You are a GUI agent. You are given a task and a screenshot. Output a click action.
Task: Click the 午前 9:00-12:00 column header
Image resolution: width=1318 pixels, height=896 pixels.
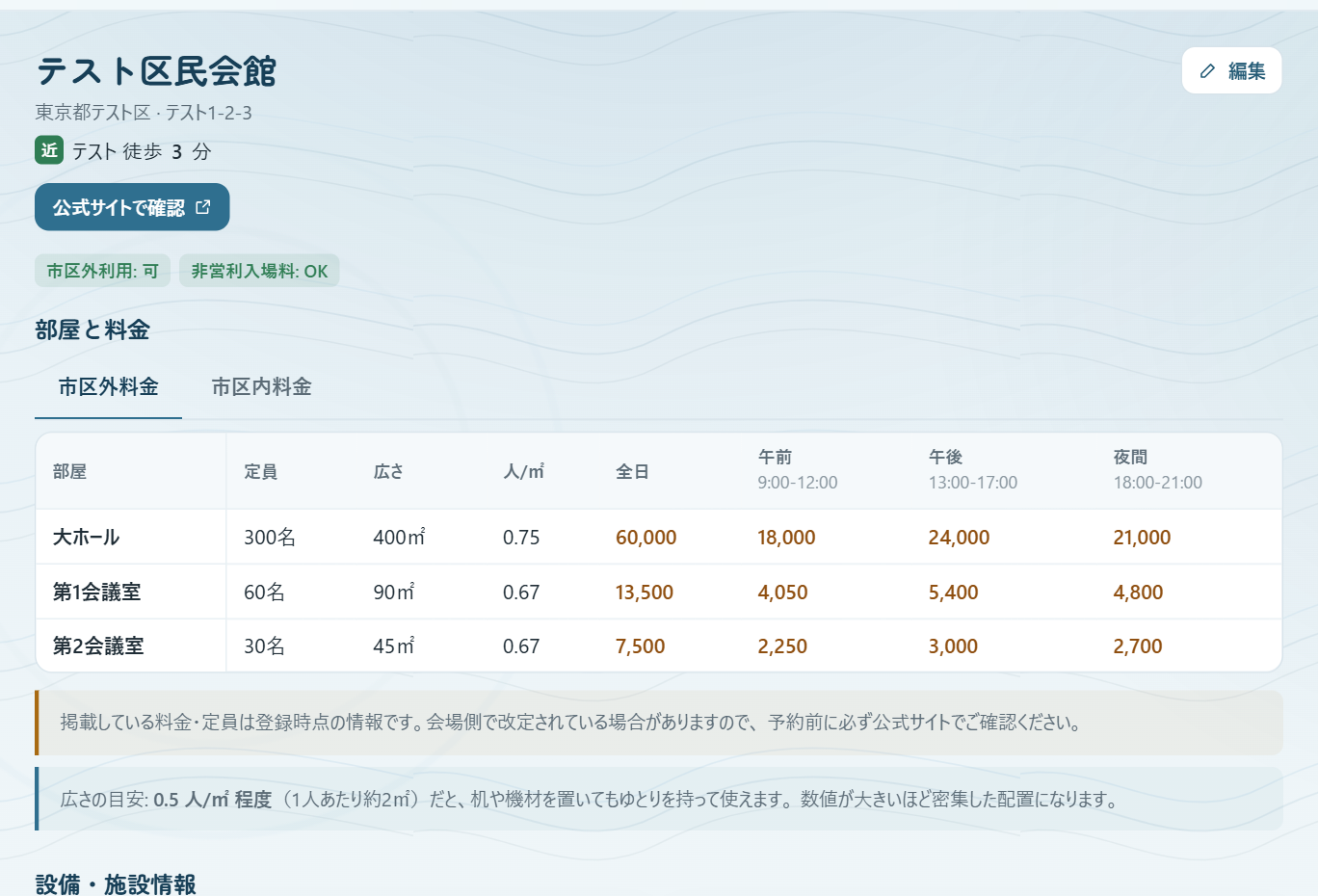point(798,469)
